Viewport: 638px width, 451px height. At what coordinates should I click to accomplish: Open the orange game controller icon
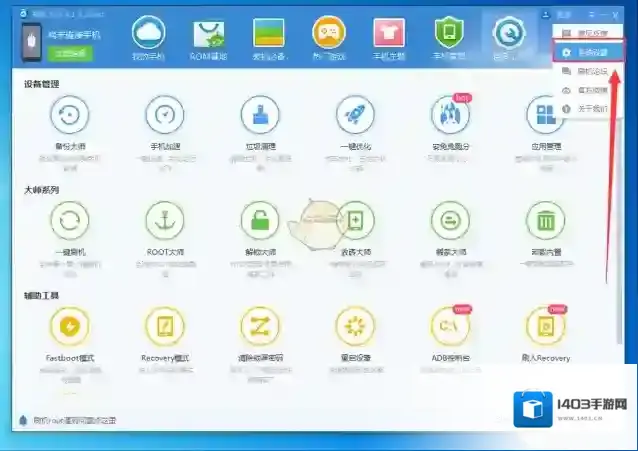pos(329,33)
